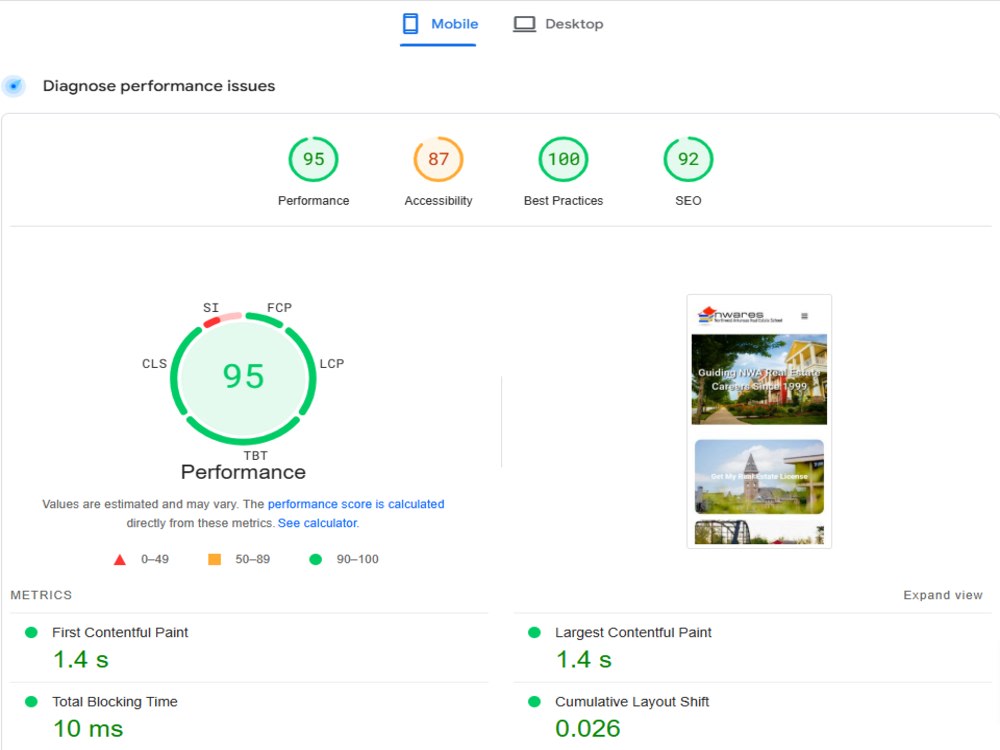Click the Total Blocking Time metric label

click(115, 702)
